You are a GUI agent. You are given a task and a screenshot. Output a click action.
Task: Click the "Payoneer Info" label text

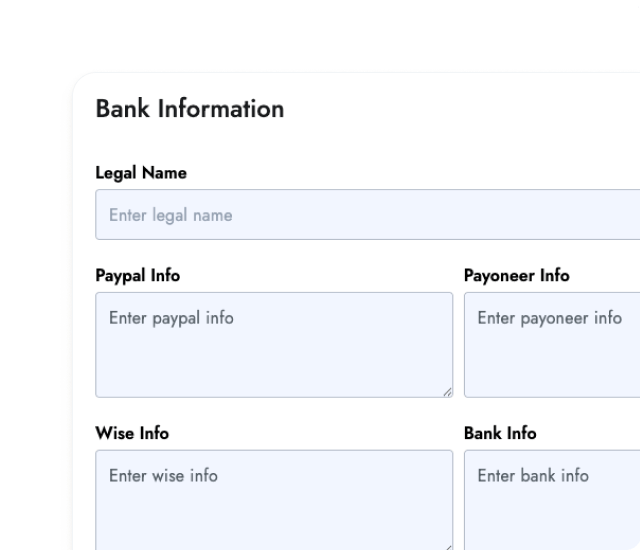(x=517, y=275)
